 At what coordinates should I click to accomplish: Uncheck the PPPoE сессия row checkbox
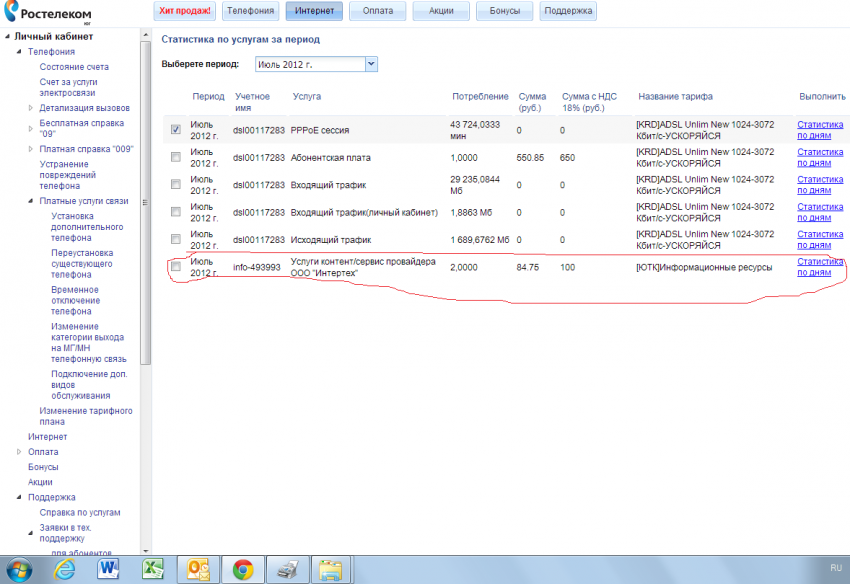(x=176, y=130)
